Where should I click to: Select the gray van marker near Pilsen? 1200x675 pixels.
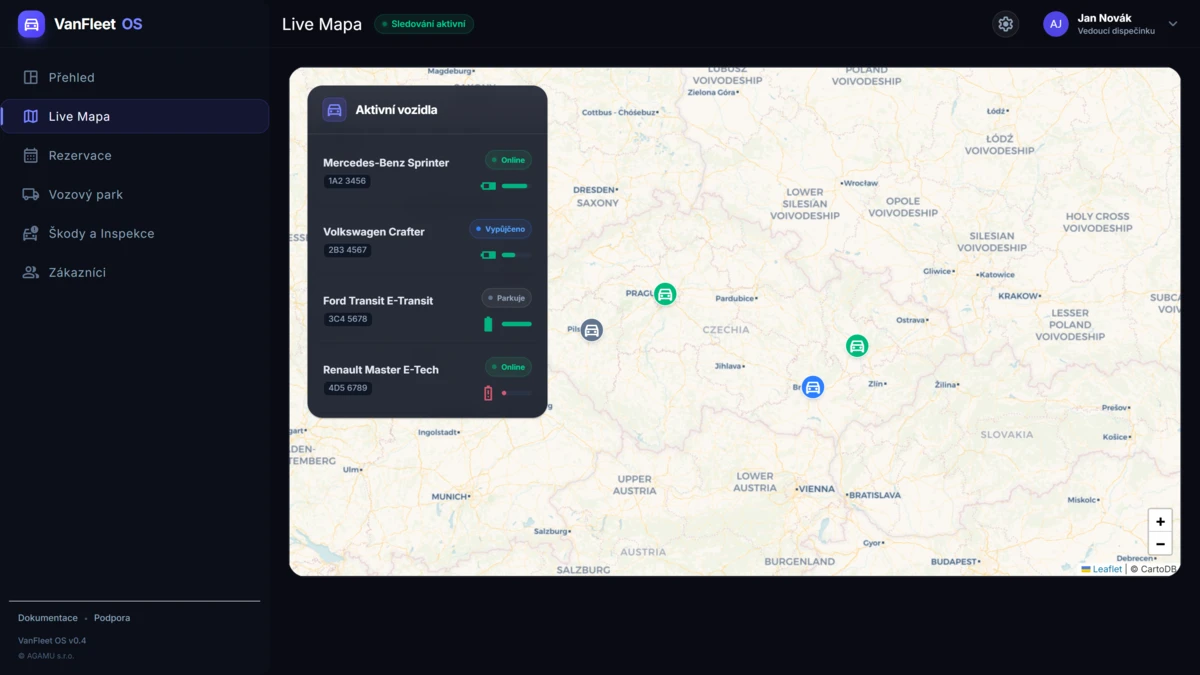click(x=592, y=330)
